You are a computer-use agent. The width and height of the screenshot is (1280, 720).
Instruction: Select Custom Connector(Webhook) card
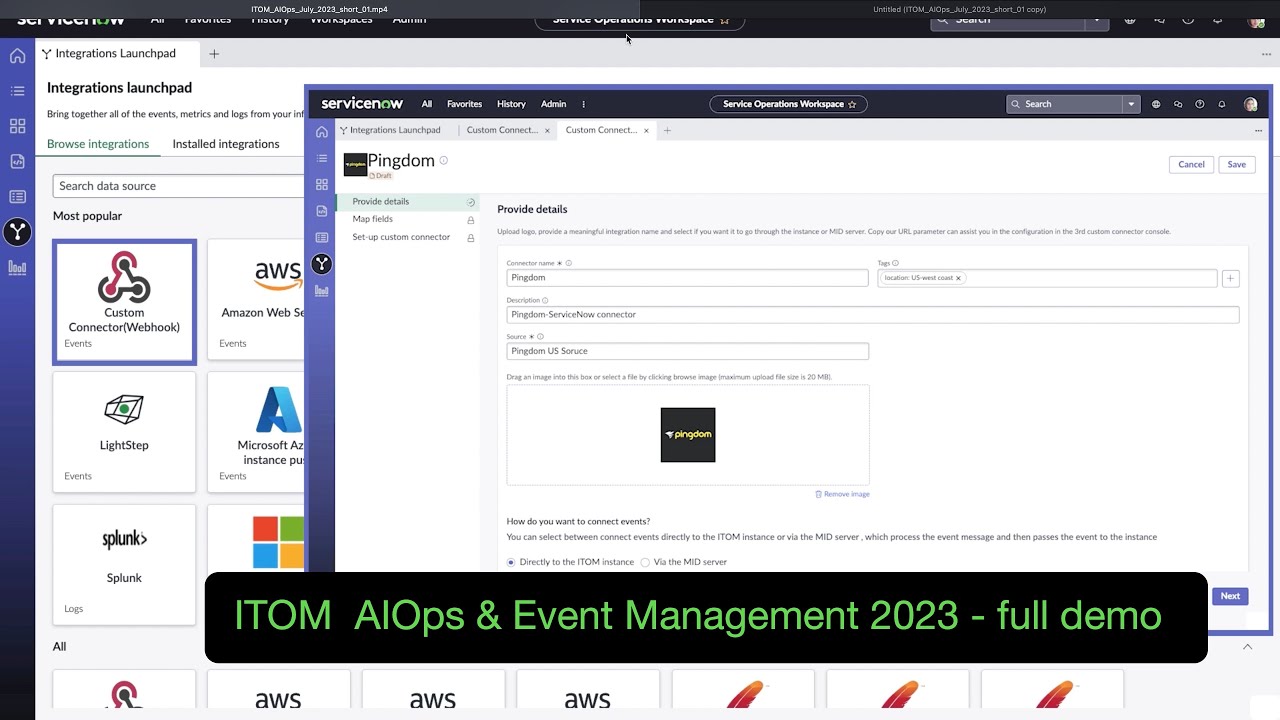point(124,301)
